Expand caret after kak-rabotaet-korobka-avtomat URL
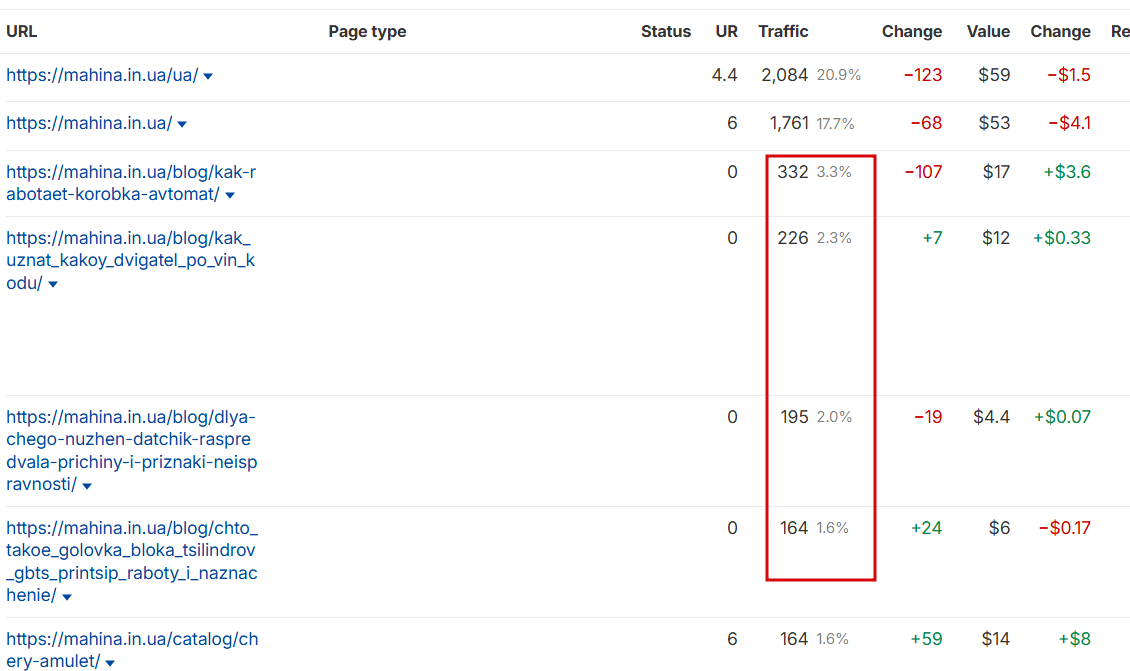This screenshot has width=1130, height=671. 230,196
